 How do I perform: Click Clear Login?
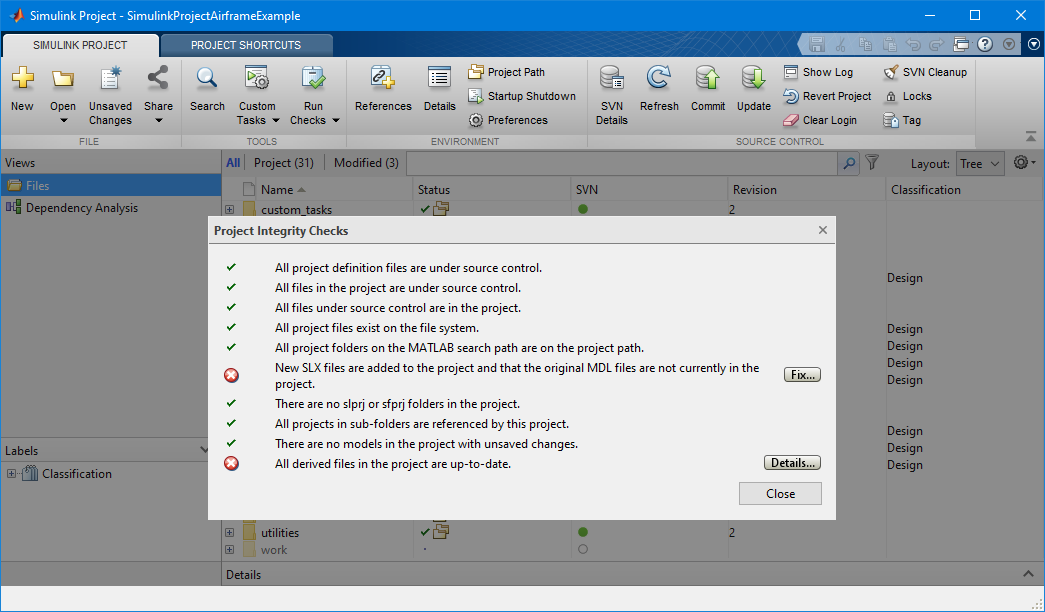(x=820, y=120)
